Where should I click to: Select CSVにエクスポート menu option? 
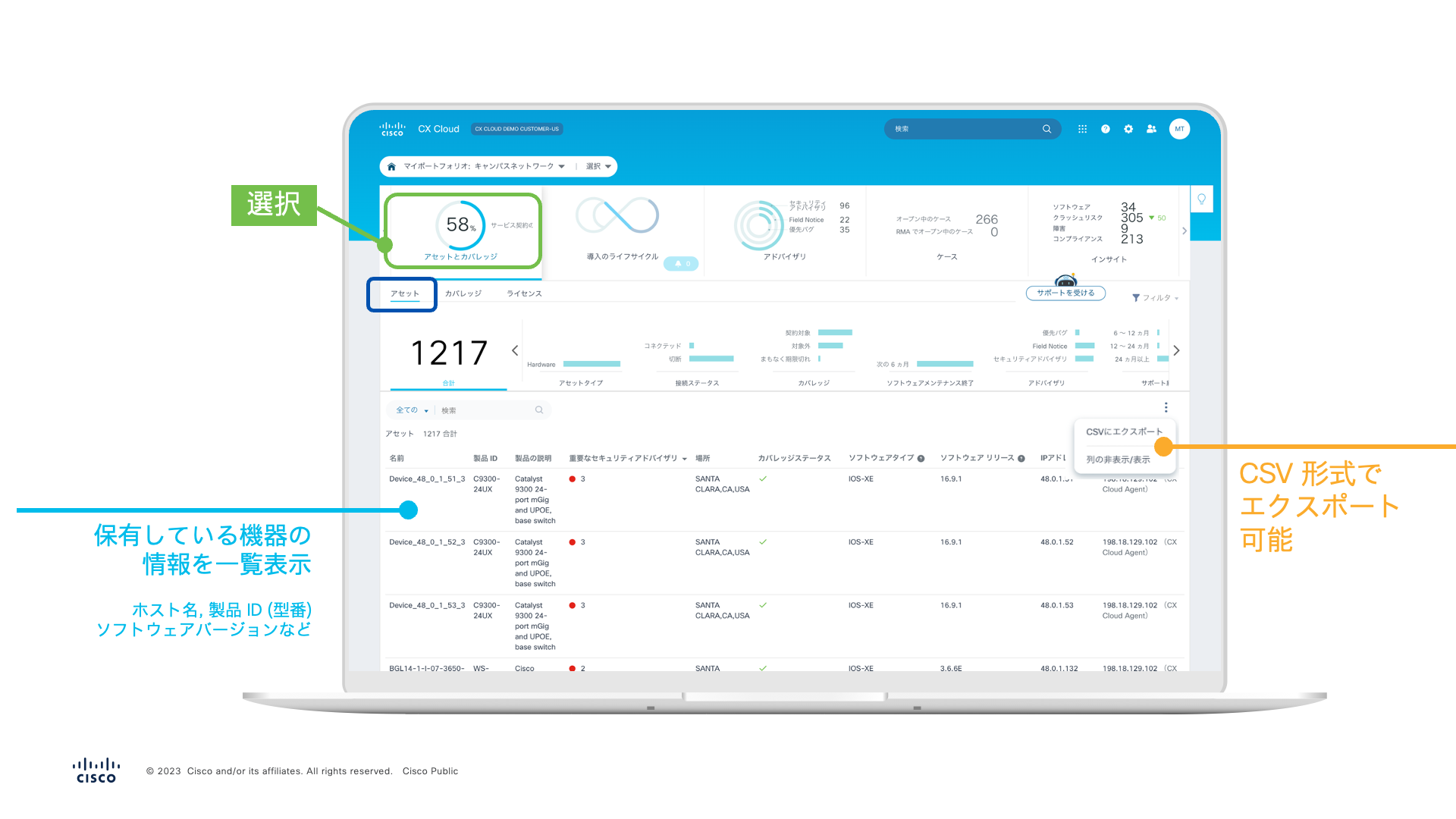click(x=1123, y=431)
